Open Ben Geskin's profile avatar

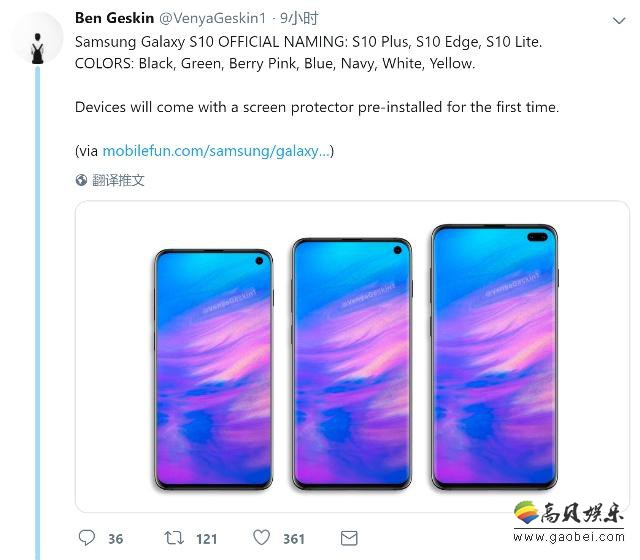pyautogui.click(x=38, y=38)
